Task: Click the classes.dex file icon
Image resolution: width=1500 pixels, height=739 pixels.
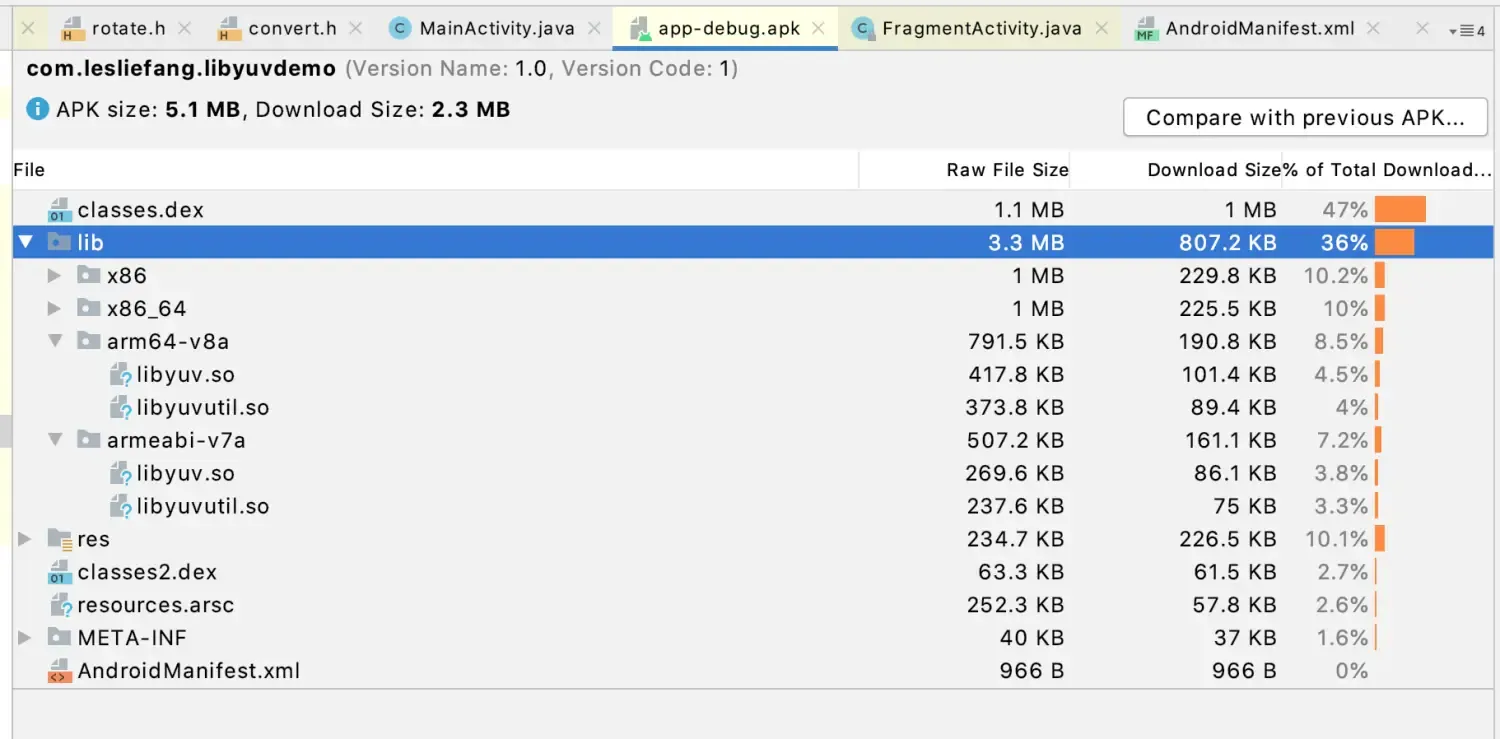Action: (x=59, y=210)
